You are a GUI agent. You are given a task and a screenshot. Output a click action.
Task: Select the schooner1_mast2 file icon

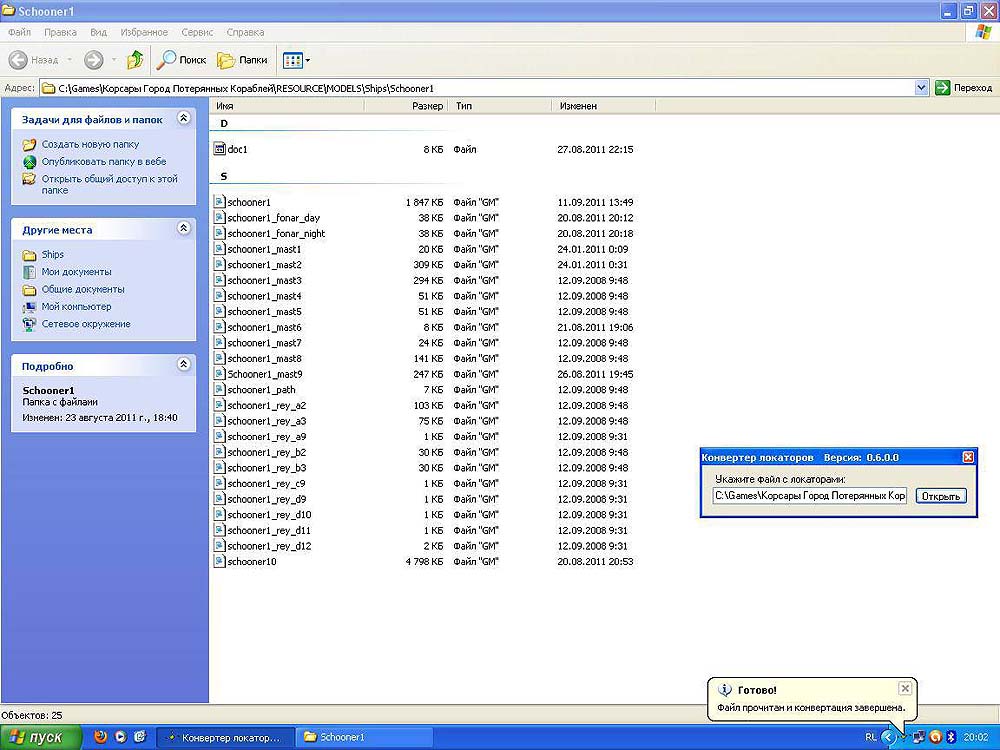click(x=219, y=265)
